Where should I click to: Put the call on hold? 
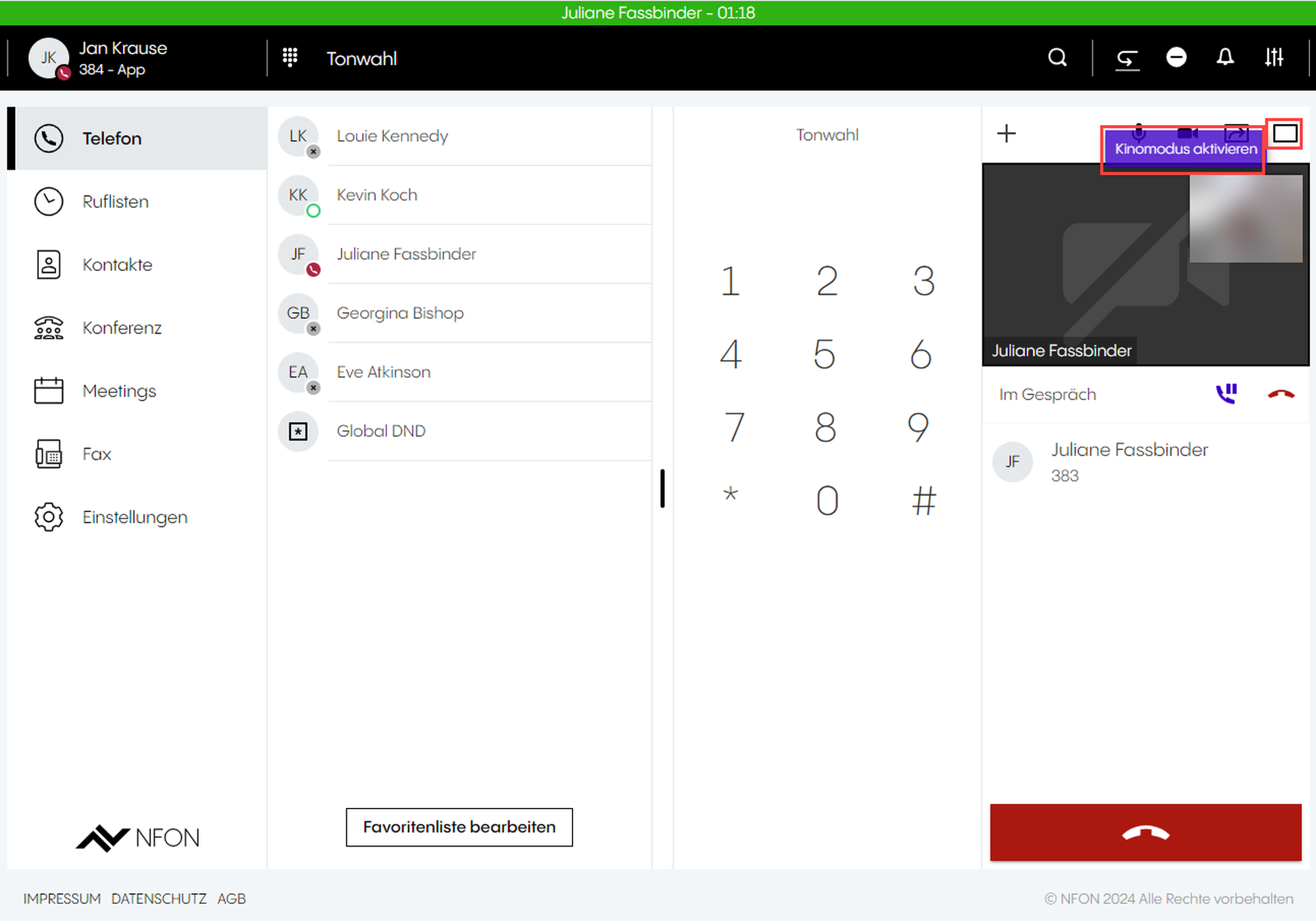1226,394
